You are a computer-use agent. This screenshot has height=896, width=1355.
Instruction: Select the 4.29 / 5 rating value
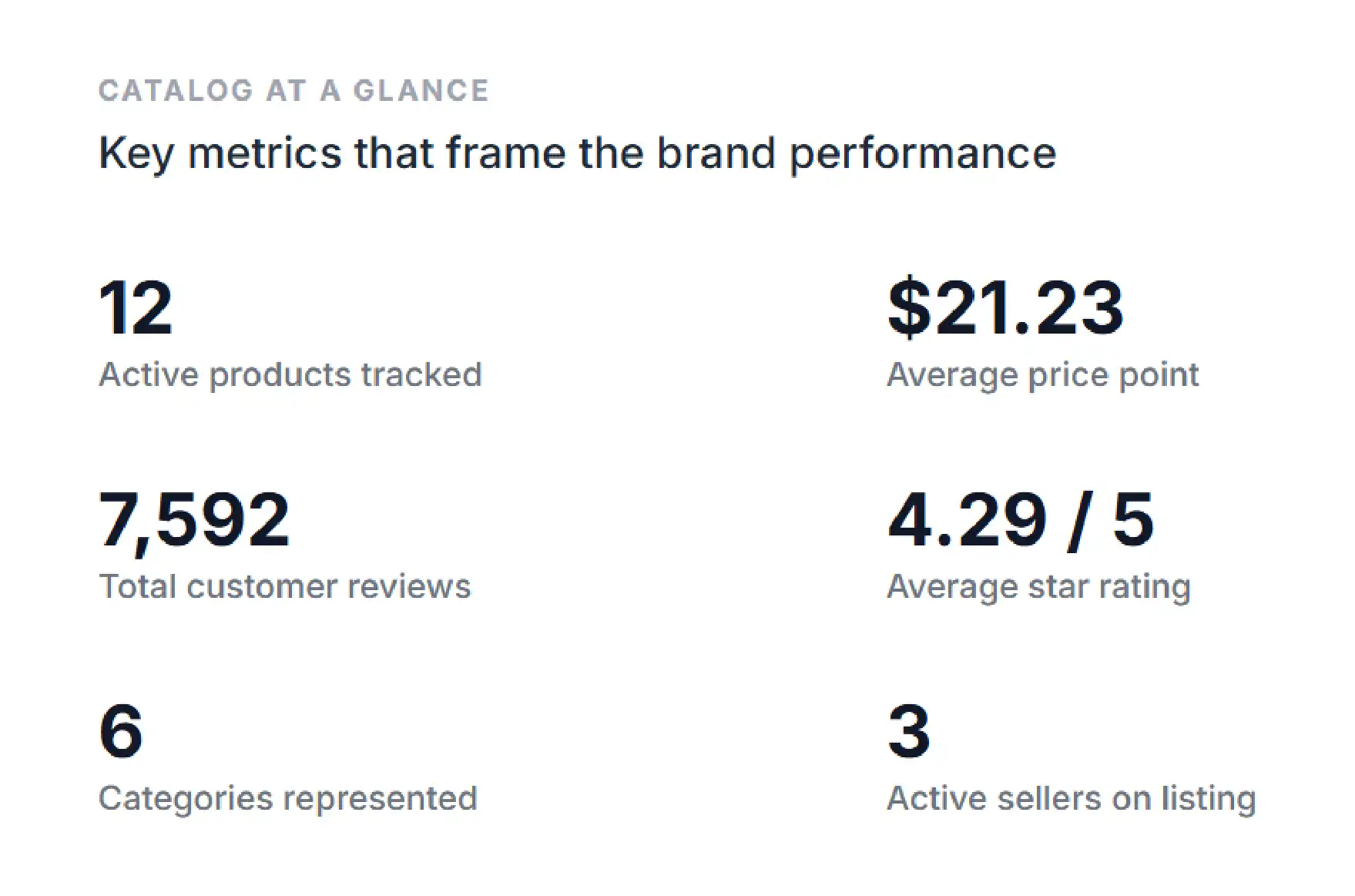point(1021,521)
